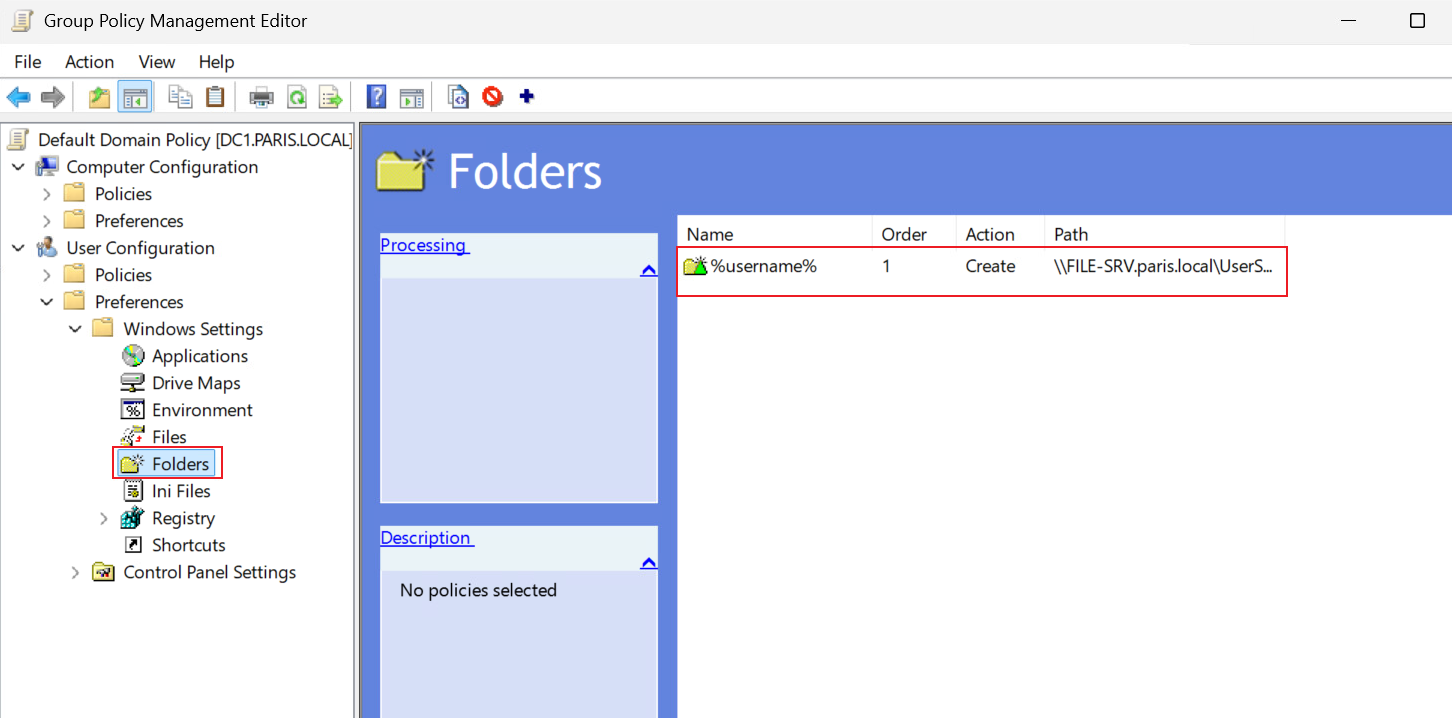
Task: Click the Export List icon
Action: point(330,97)
